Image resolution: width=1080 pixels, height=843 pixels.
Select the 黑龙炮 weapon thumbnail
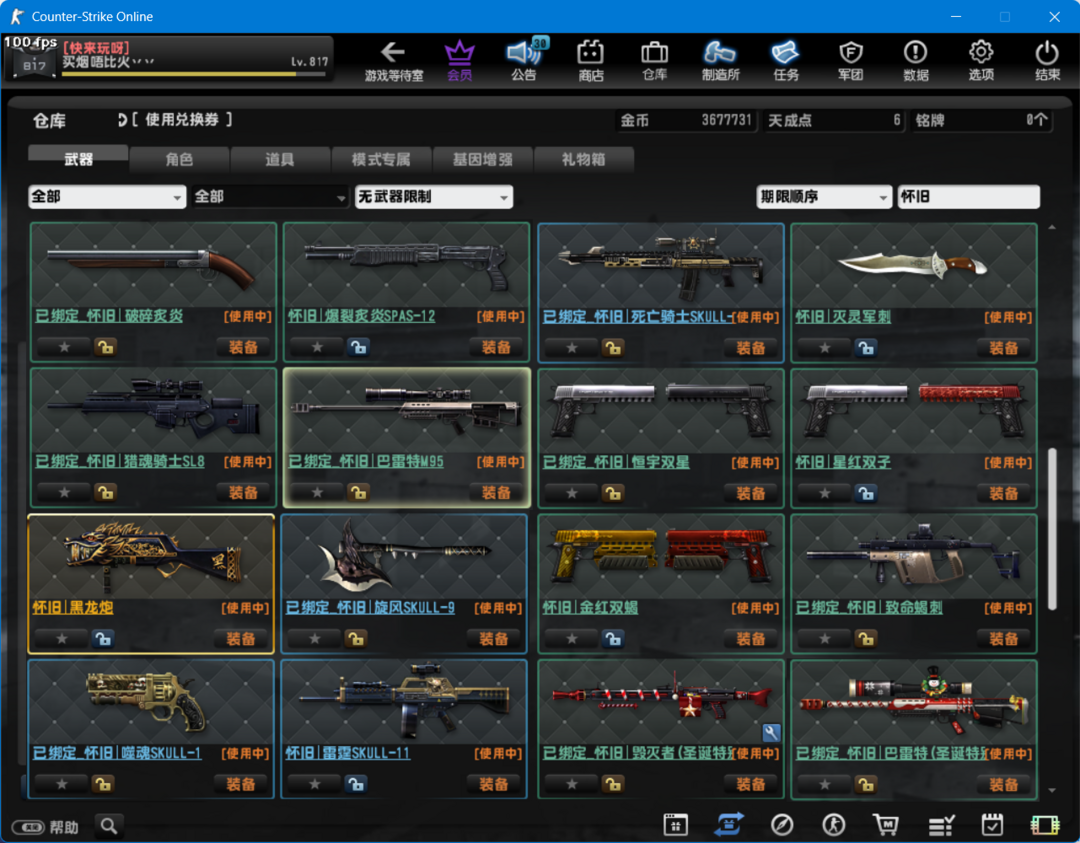pos(151,558)
